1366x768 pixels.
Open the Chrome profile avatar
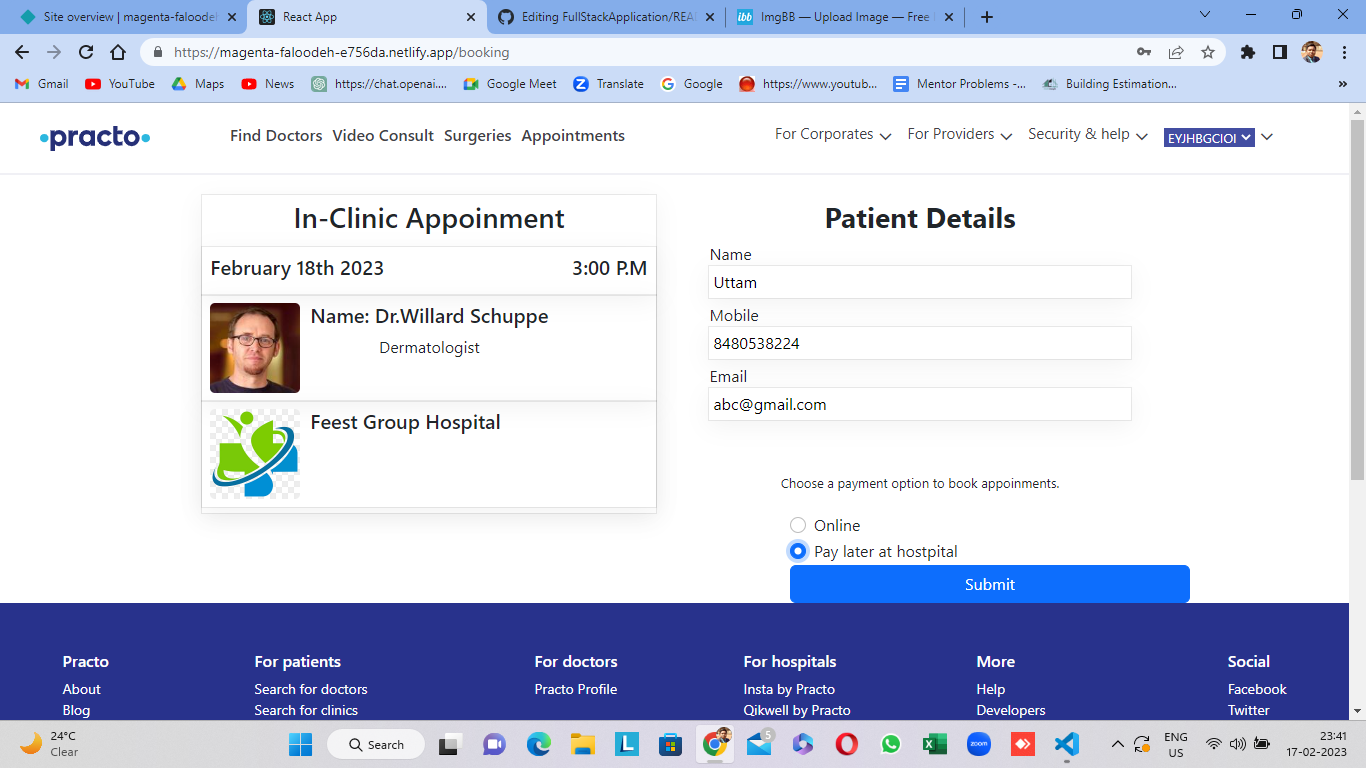(x=1312, y=52)
